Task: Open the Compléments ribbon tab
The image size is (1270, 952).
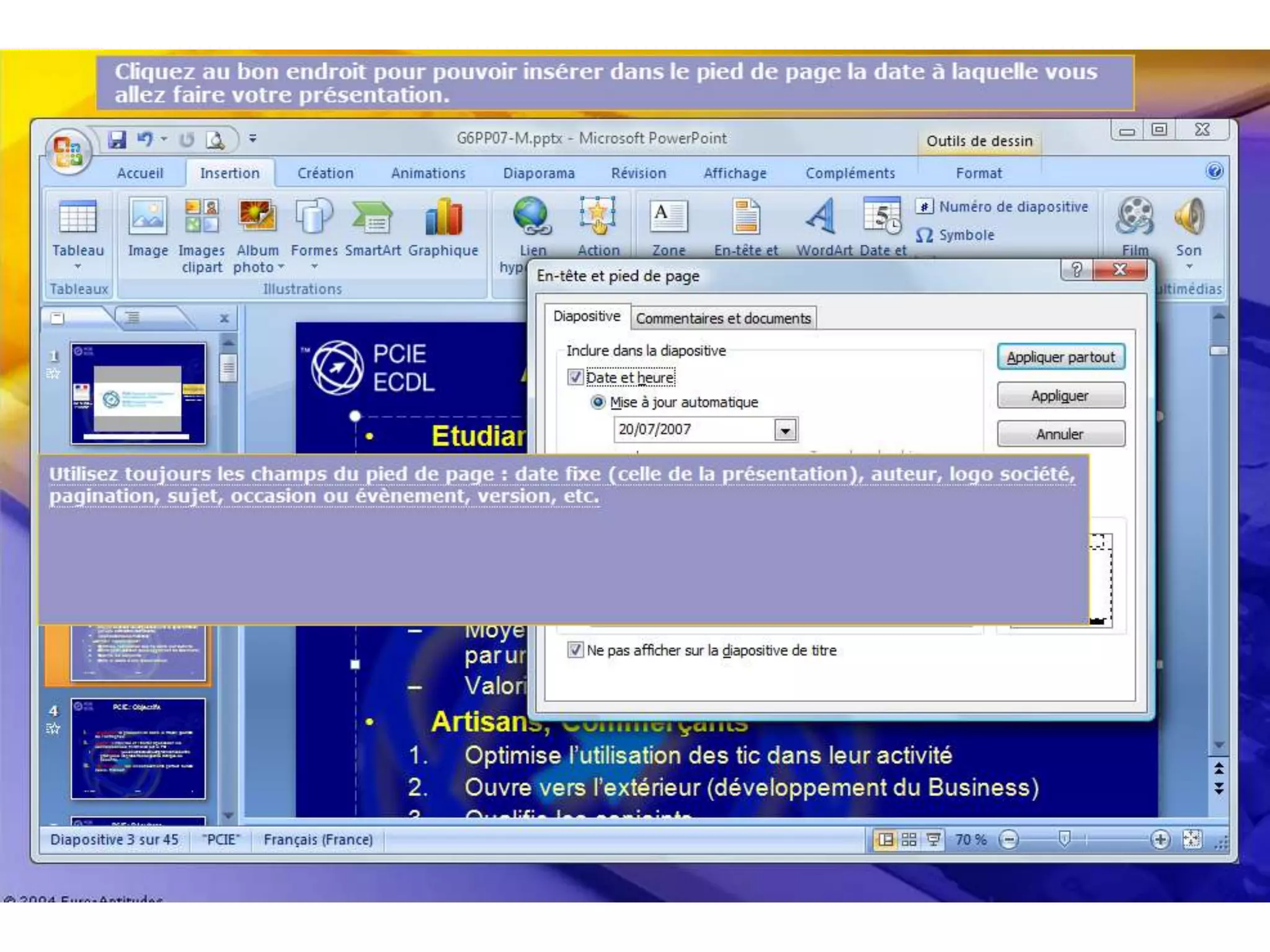Action: pos(850,173)
